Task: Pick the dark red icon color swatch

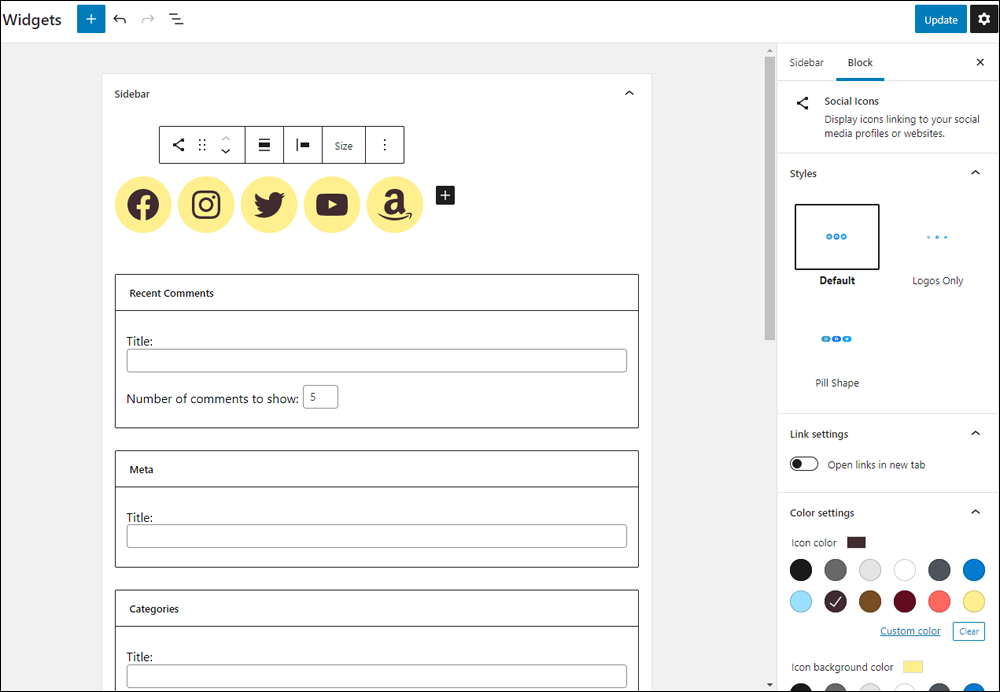Action: (x=904, y=601)
